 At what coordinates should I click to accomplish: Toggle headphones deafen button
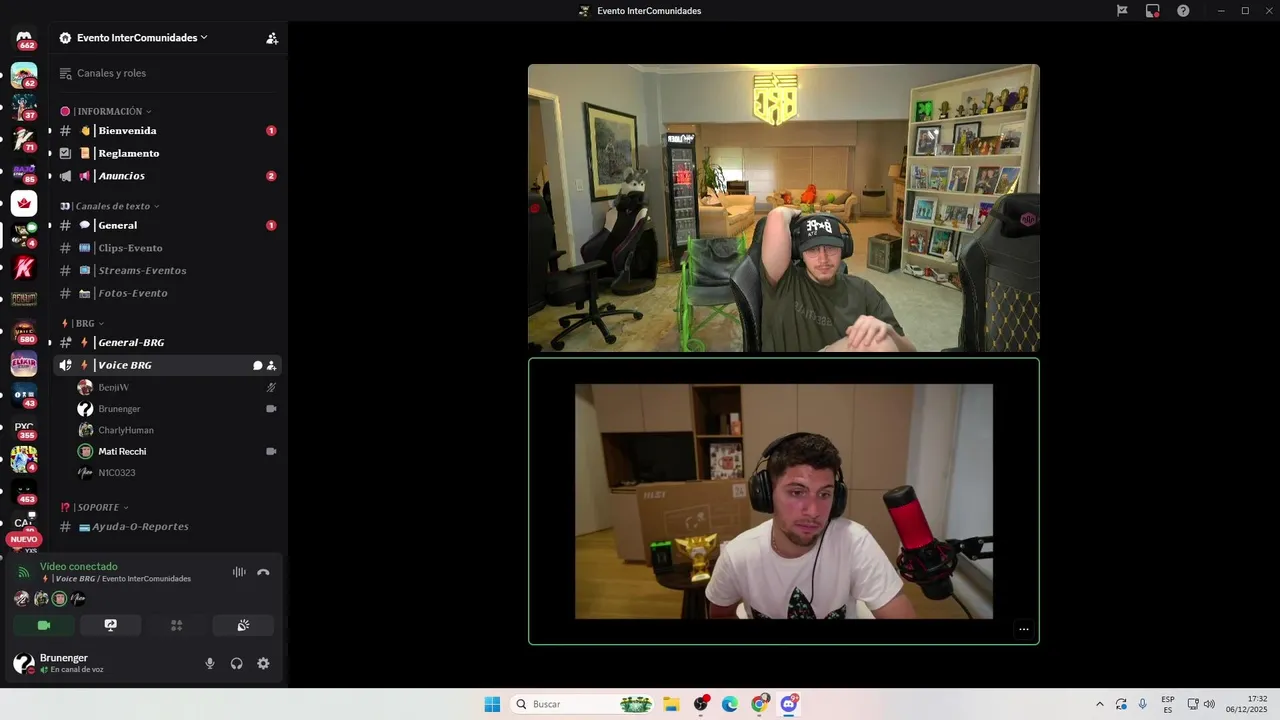(237, 663)
